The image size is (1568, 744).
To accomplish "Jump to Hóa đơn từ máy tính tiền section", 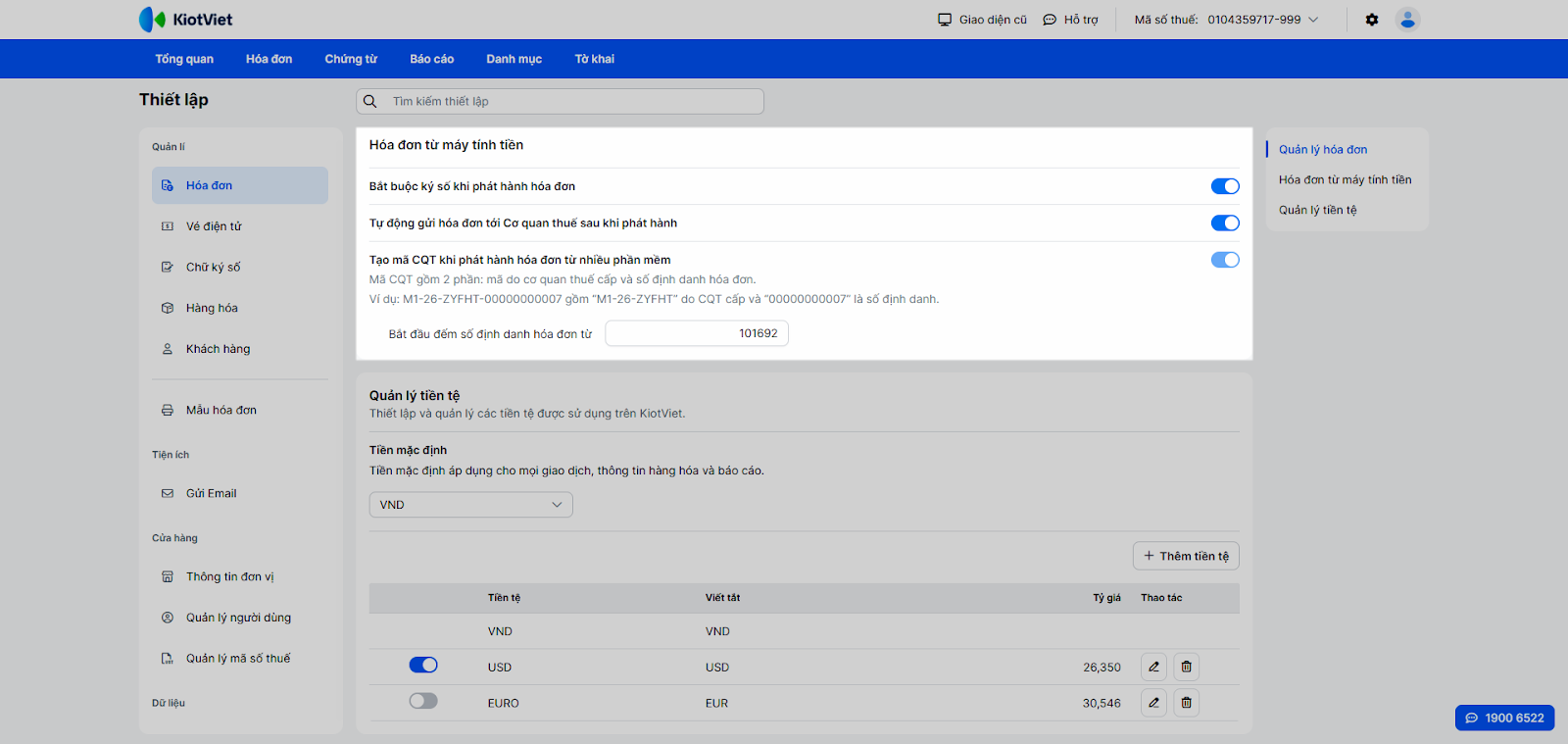I will (x=1346, y=180).
